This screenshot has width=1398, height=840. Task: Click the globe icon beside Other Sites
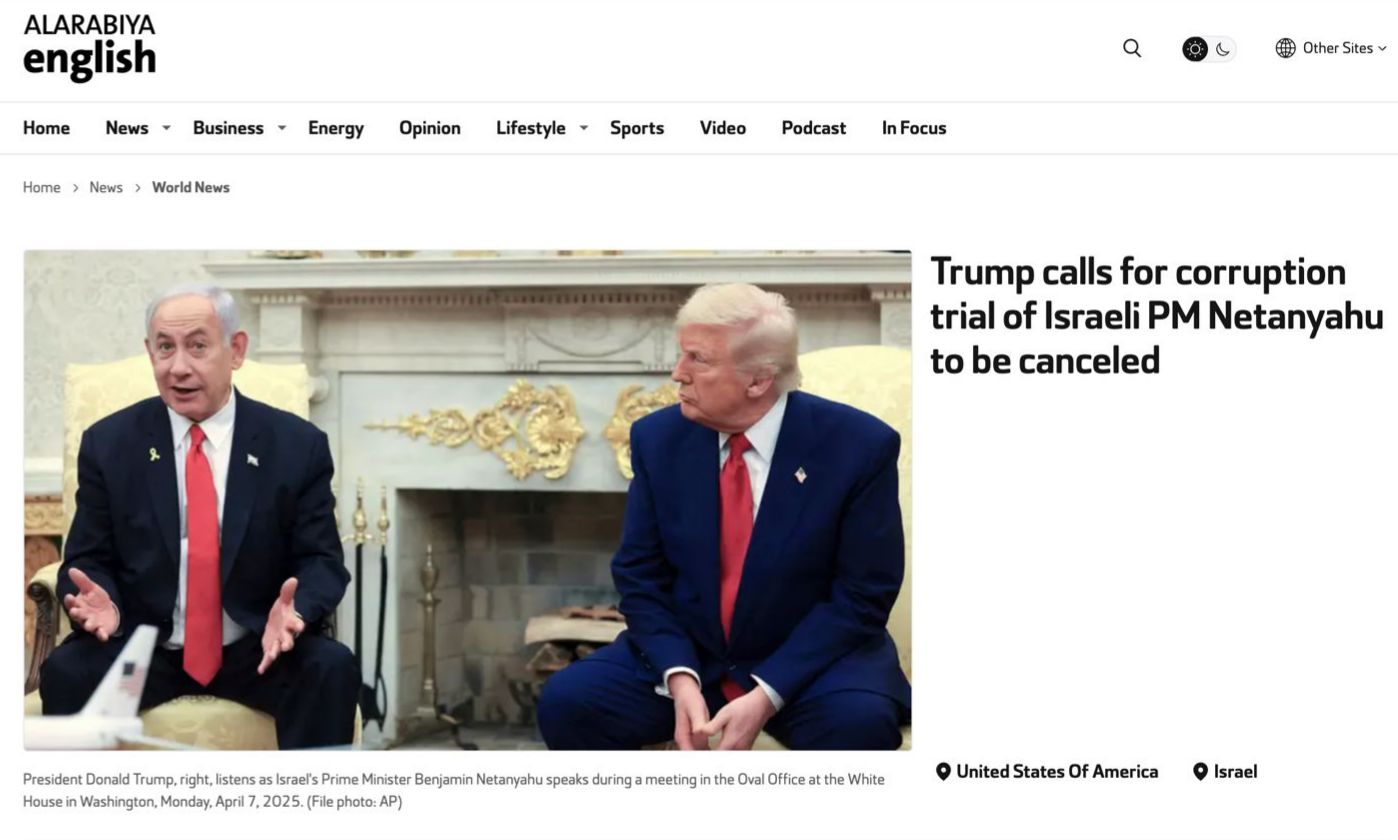pyautogui.click(x=1285, y=48)
